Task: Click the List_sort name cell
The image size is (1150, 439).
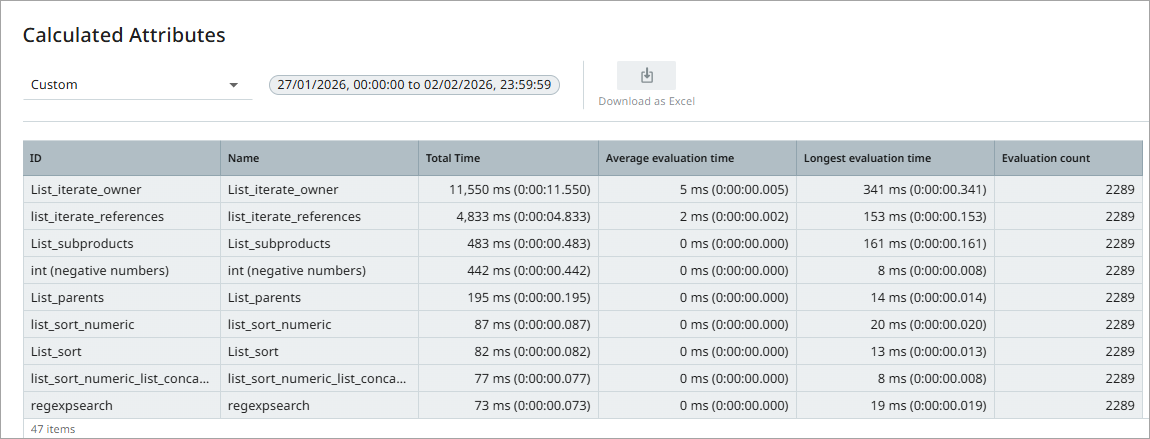Action: [x=253, y=351]
